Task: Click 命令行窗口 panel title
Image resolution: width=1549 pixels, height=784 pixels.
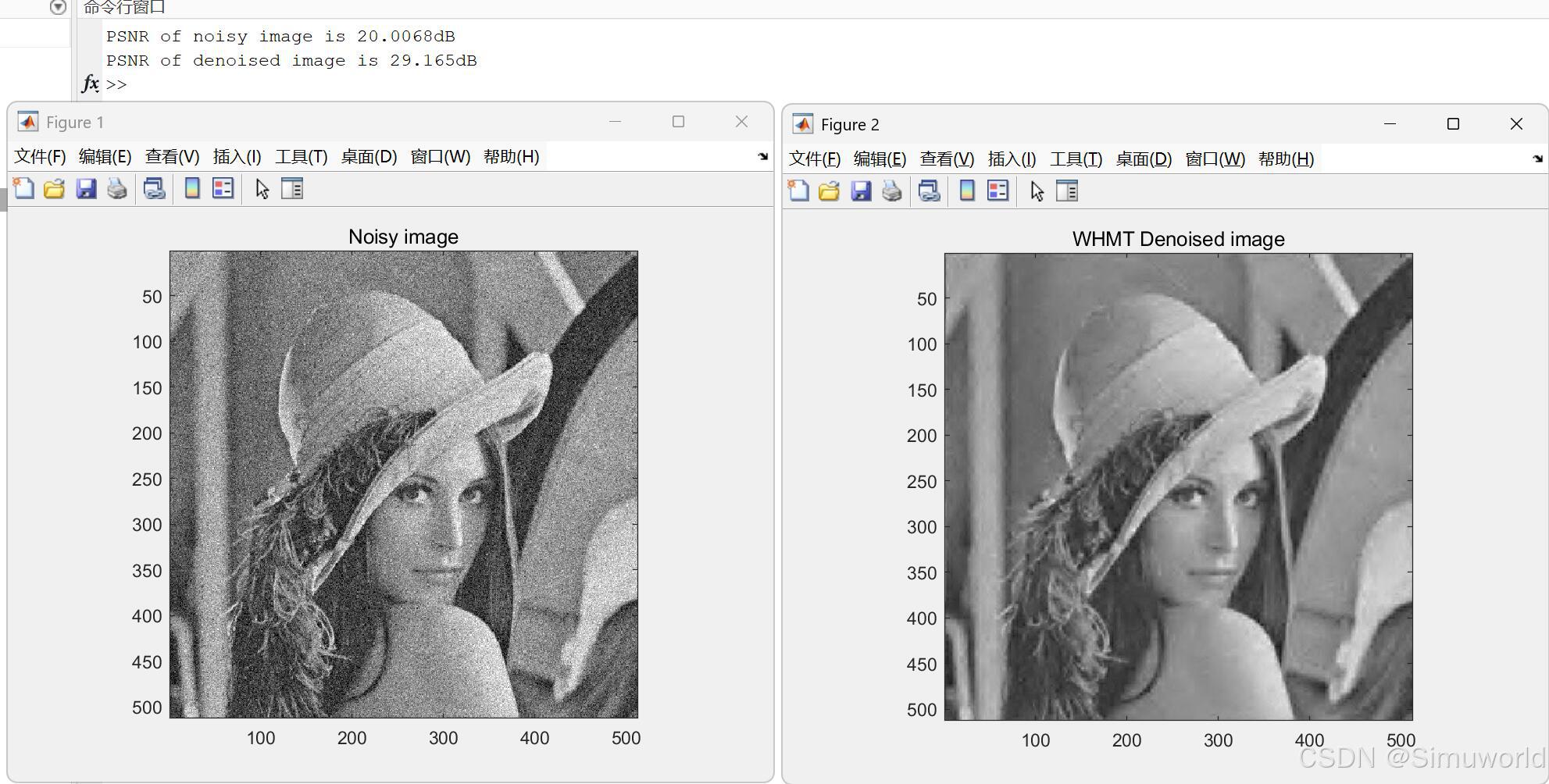Action: coord(124,7)
